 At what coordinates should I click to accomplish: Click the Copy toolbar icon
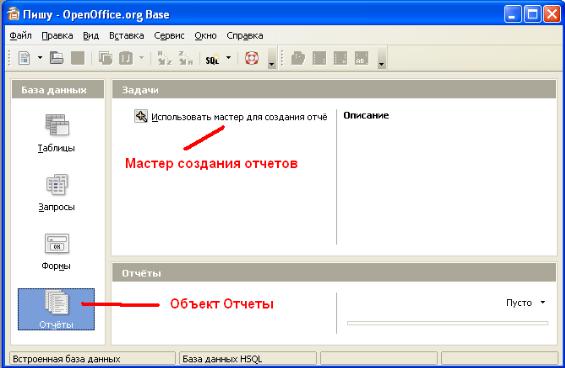(105, 58)
